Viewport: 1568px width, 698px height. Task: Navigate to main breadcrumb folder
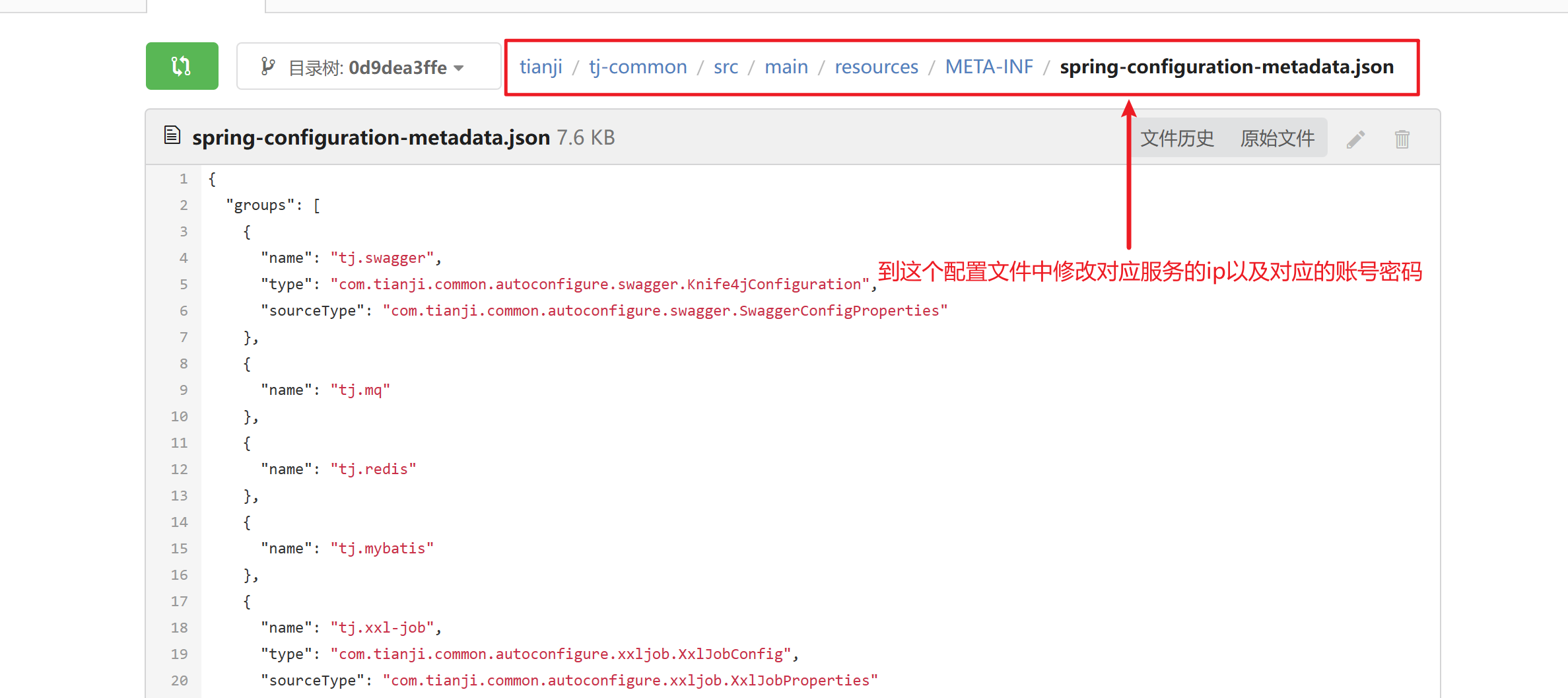(786, 67)
